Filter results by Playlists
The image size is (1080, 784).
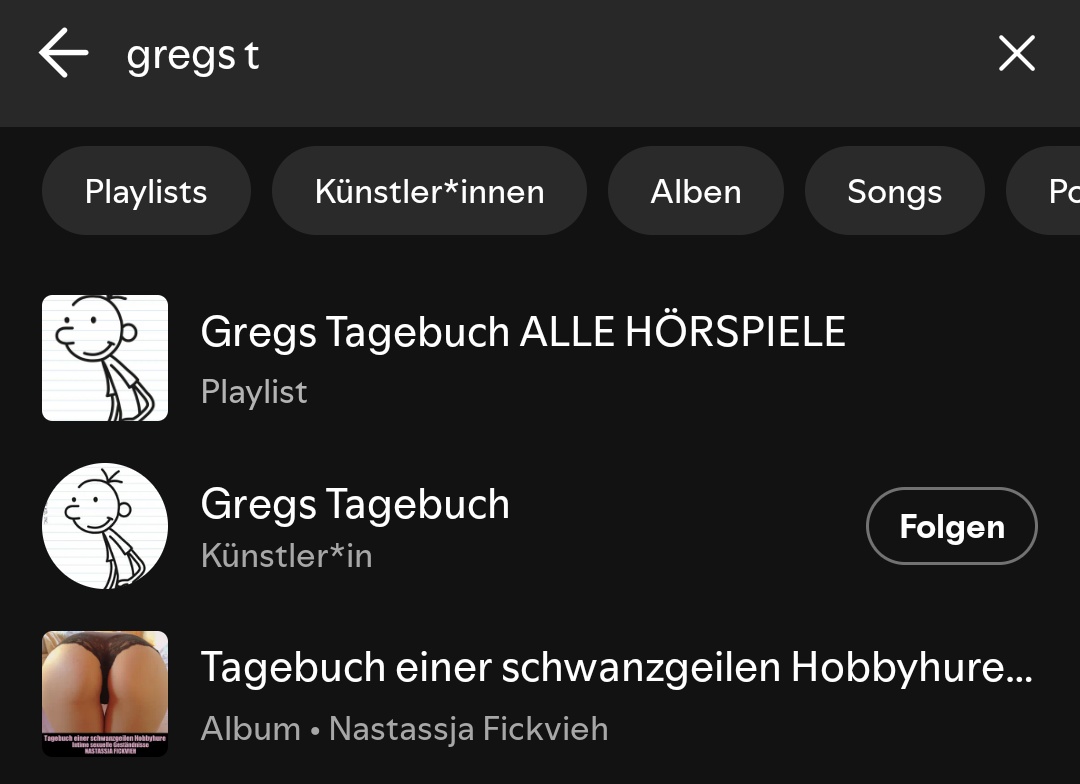pos(146,191)
